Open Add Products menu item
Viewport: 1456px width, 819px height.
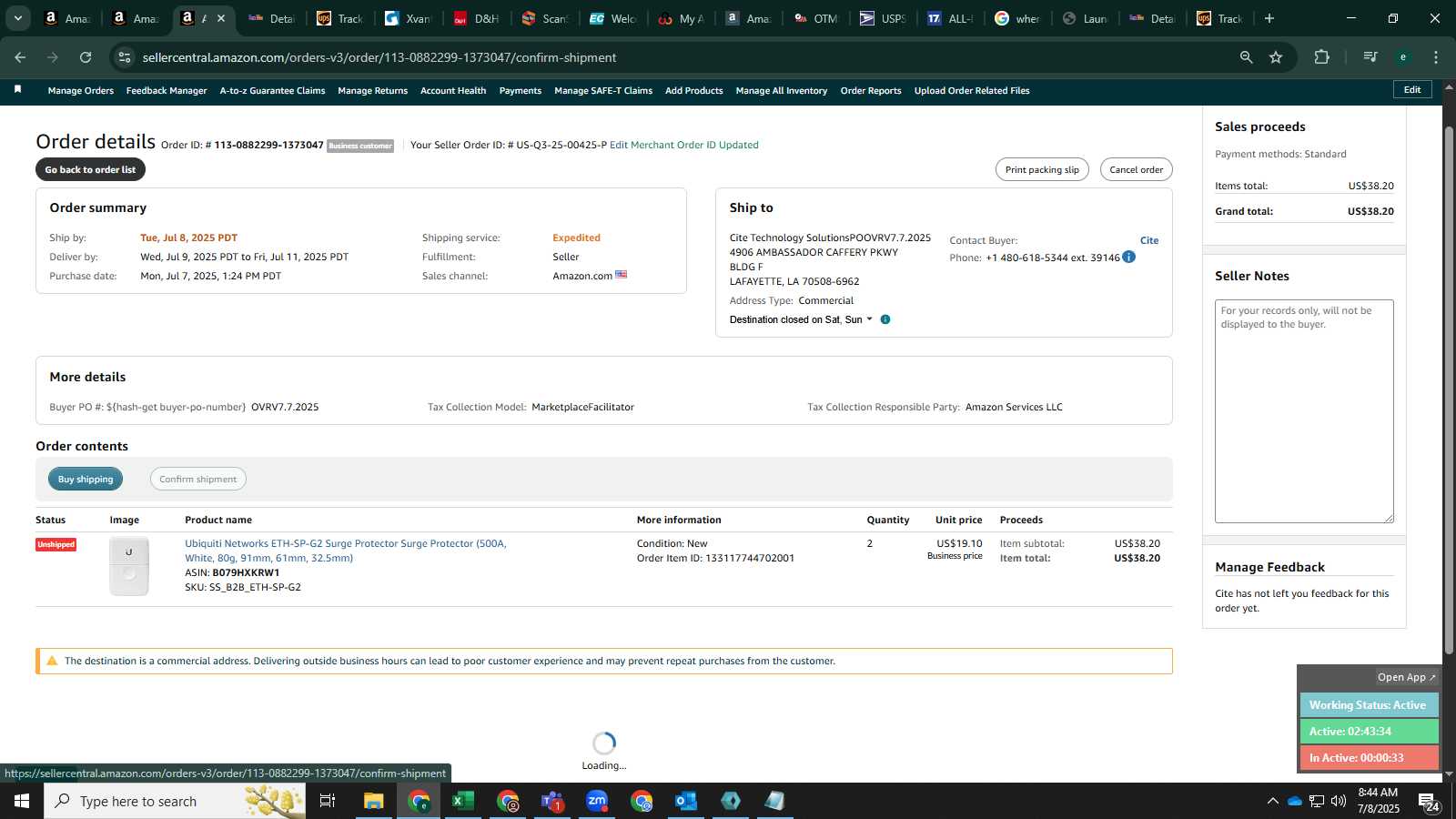click(x=694, y=90)
